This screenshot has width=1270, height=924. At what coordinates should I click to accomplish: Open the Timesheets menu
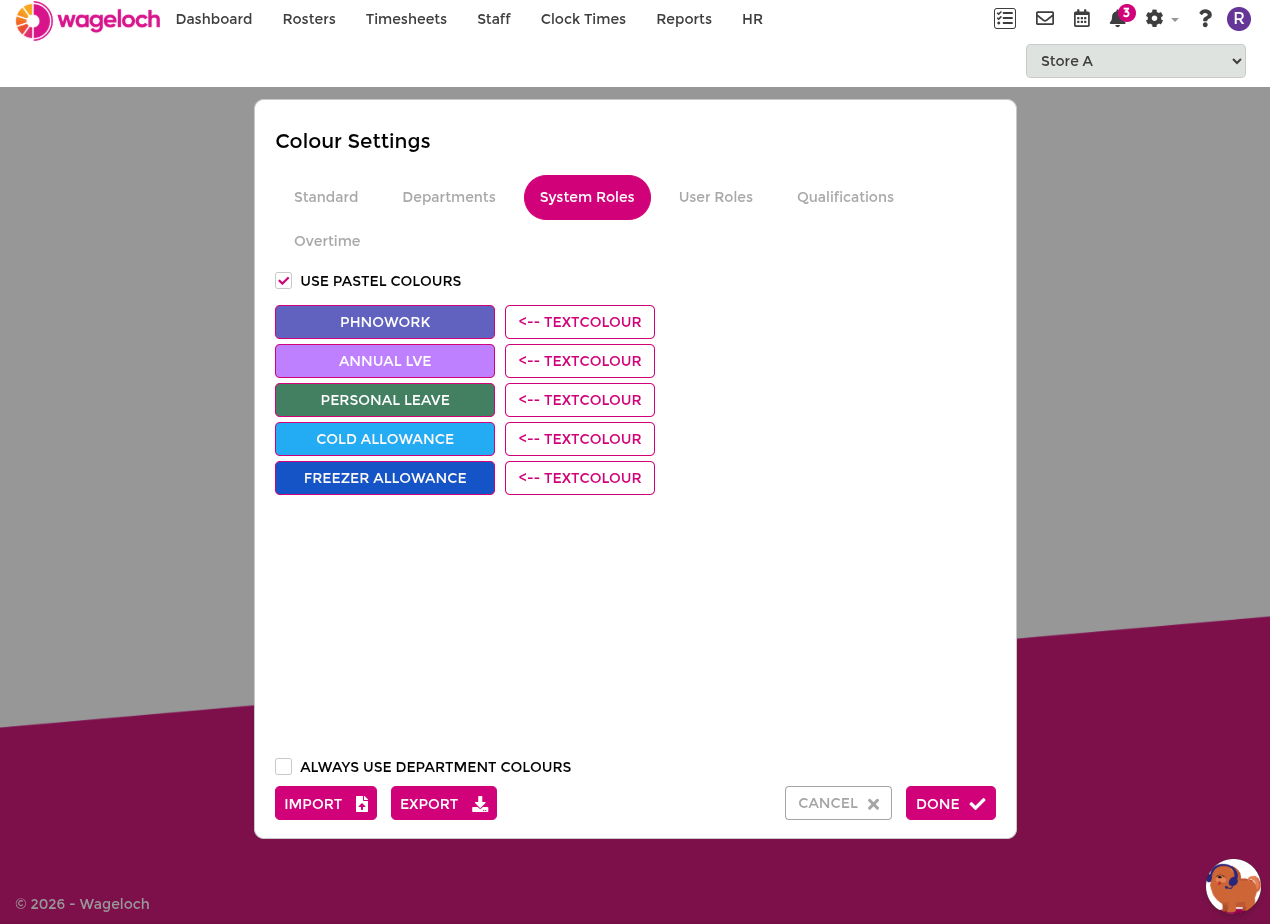pyautogui.click(x=406, y=19)
